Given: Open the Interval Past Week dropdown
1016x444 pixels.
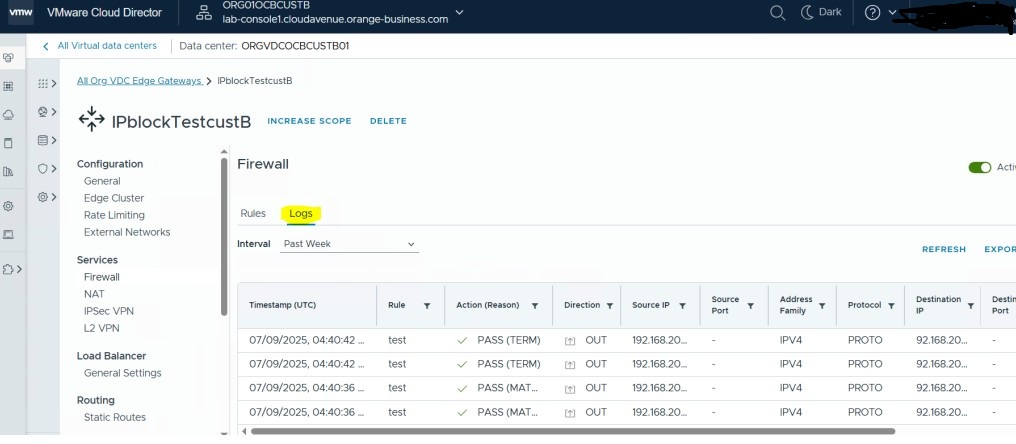Looking at the screenshot, I should coord(348,244).
